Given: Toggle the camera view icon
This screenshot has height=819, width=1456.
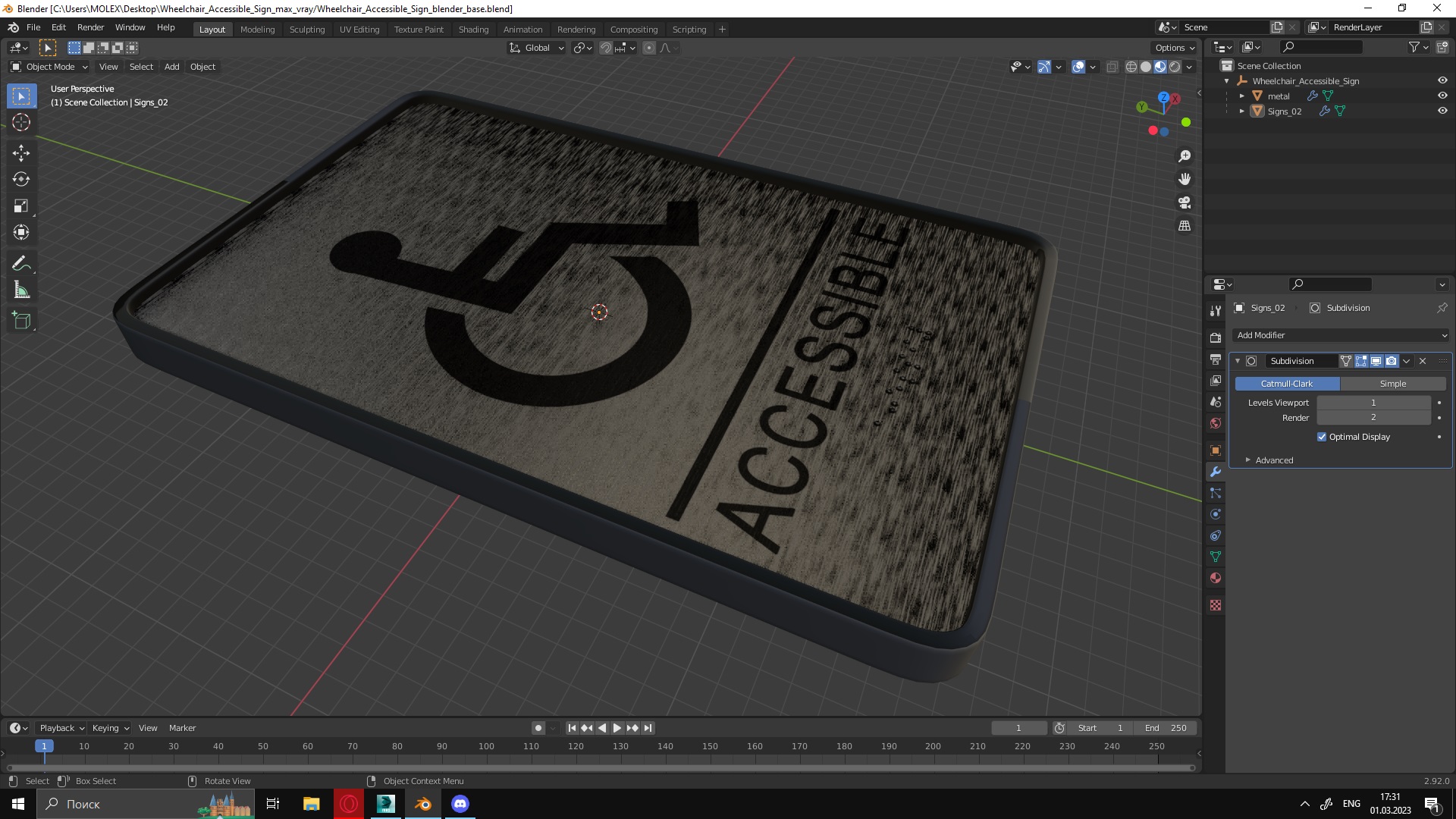Looking at the screenshot, I should tap(1185, 202).
